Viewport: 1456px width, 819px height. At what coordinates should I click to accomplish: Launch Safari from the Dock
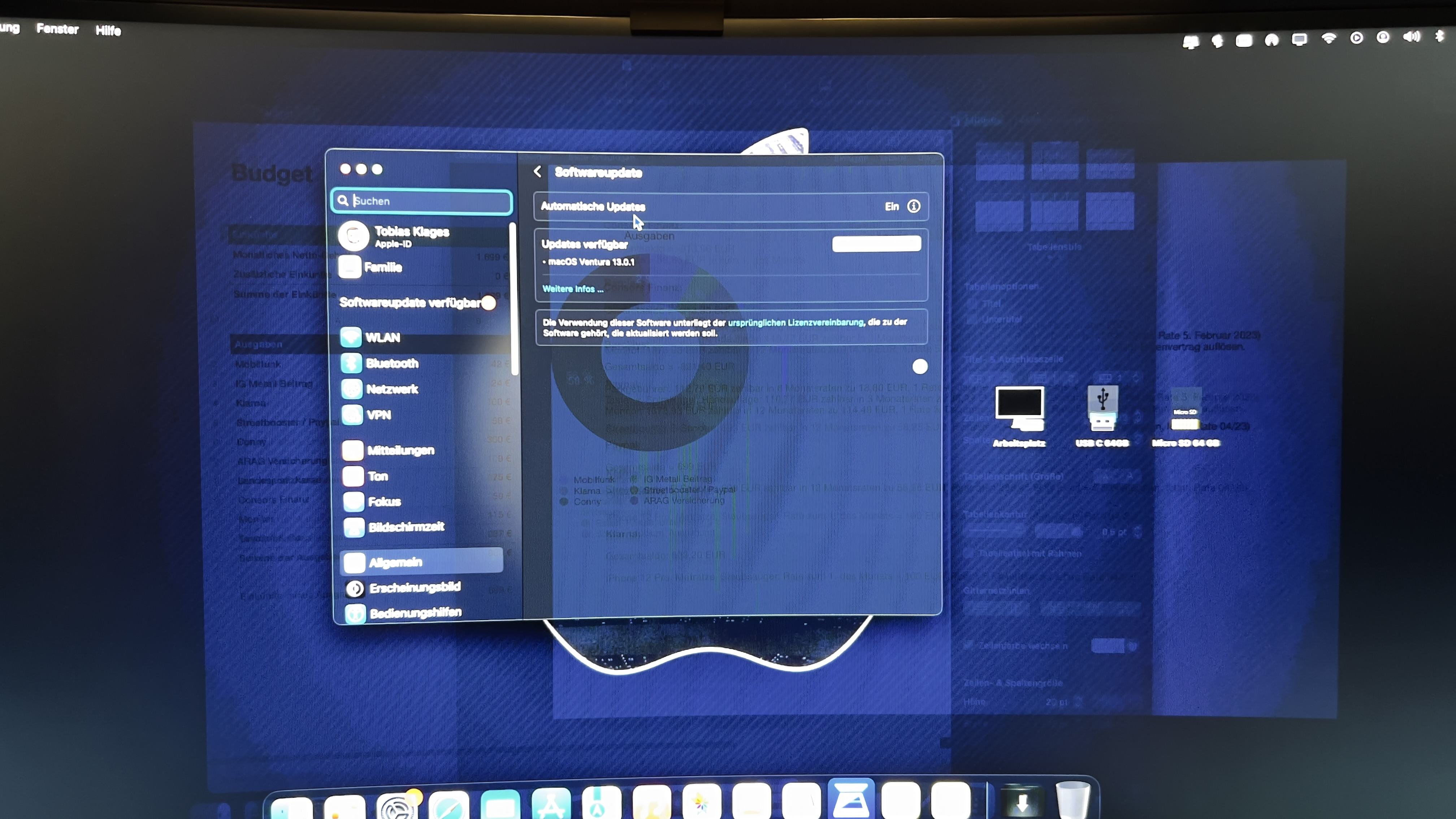[449, 805]
